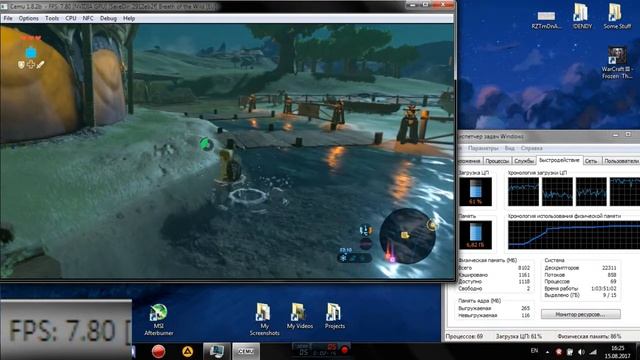Image resolution: width=640 pixels, height=360 pixels.
Task: Click the yellow triangle taskbar icon
Action: pos(187,351)
